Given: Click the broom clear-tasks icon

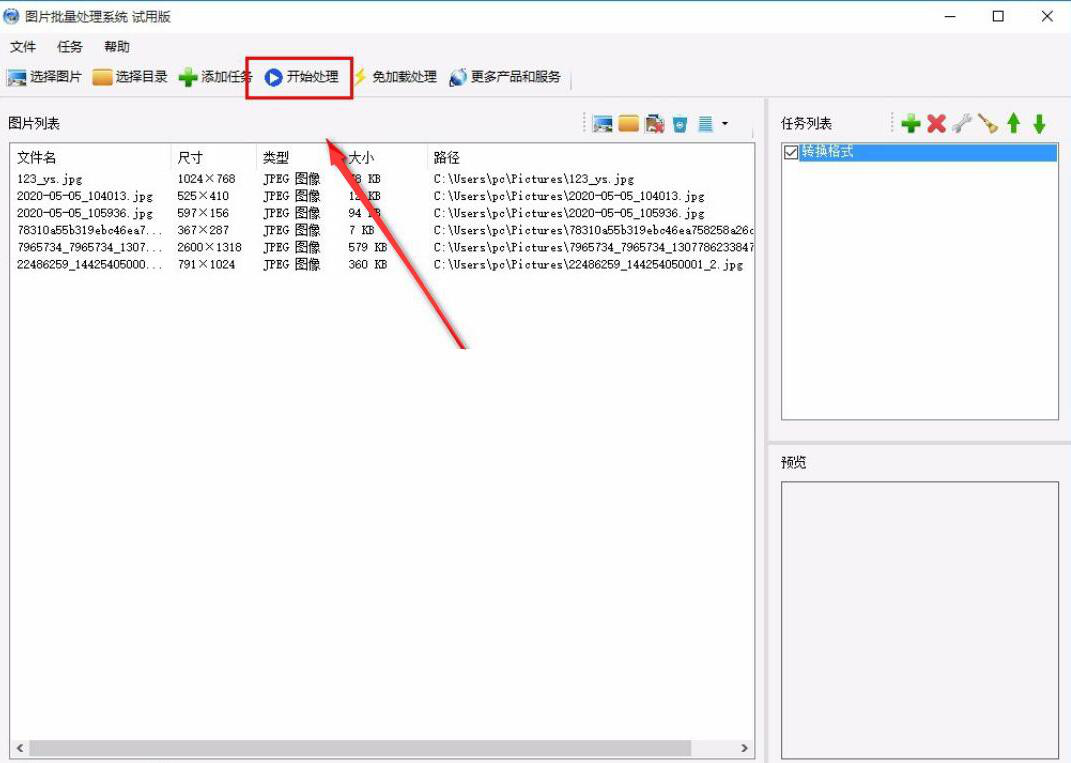Looking at the screenshot, I should 988,124.
